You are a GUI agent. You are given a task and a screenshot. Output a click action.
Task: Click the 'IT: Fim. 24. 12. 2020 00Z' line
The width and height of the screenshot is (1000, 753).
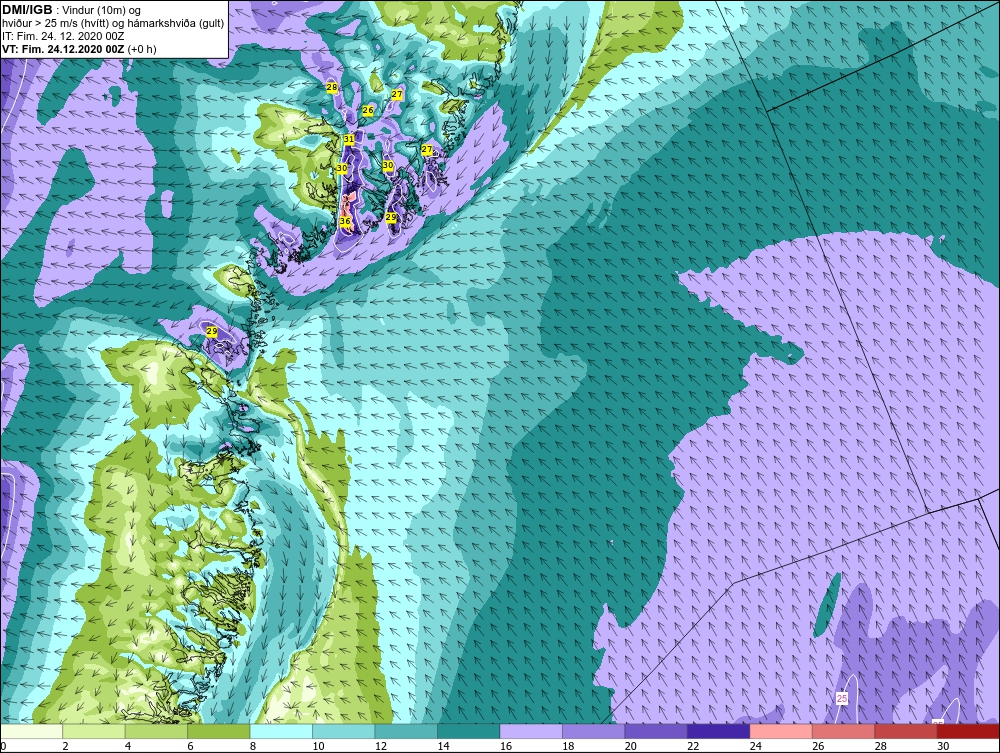[x=63, y=36]
